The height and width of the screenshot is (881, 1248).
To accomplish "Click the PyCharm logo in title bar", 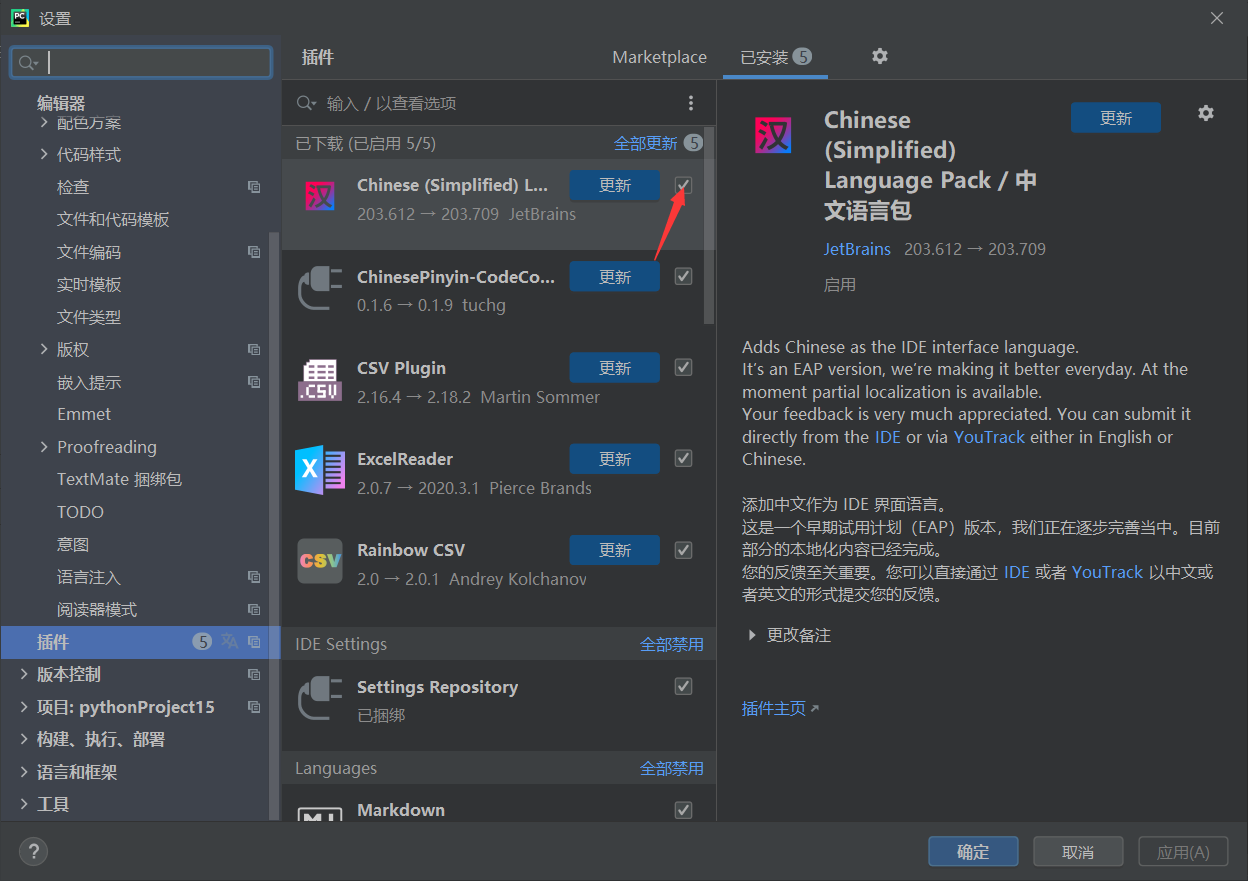I will pyautogui.click(x=20, y=18).
